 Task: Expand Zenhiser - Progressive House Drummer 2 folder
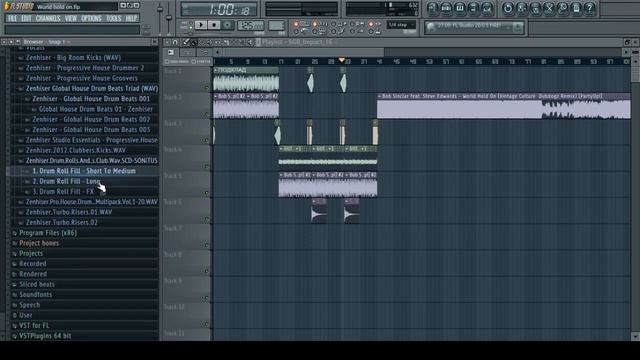click(x=84, y=68)
